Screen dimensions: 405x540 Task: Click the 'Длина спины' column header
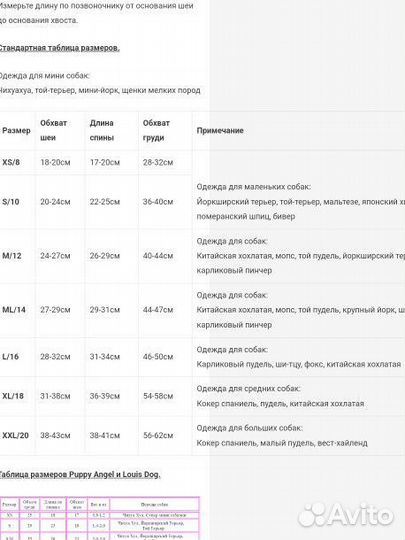pos(102,130)
